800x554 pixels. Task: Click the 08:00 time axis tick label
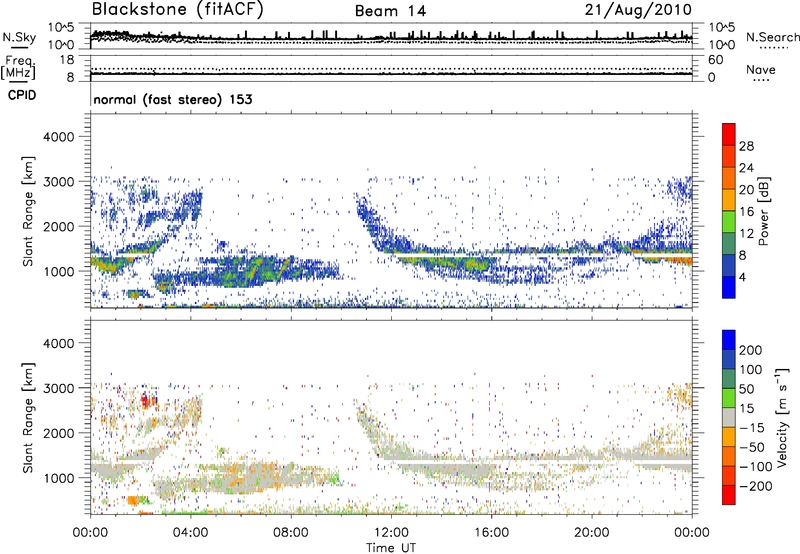click(x=291, y=533)
